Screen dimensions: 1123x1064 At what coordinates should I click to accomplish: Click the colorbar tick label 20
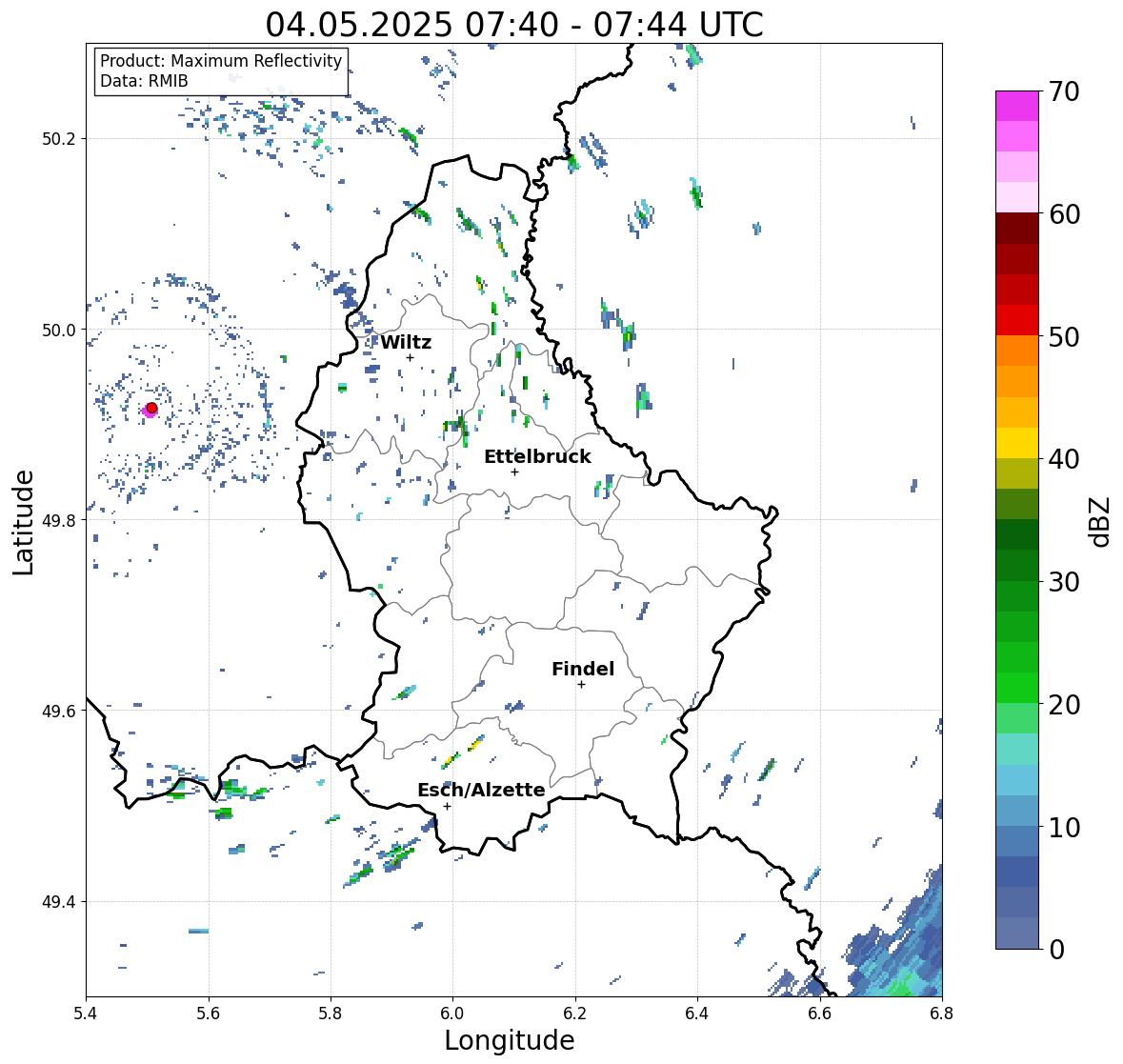(1064, 705)
